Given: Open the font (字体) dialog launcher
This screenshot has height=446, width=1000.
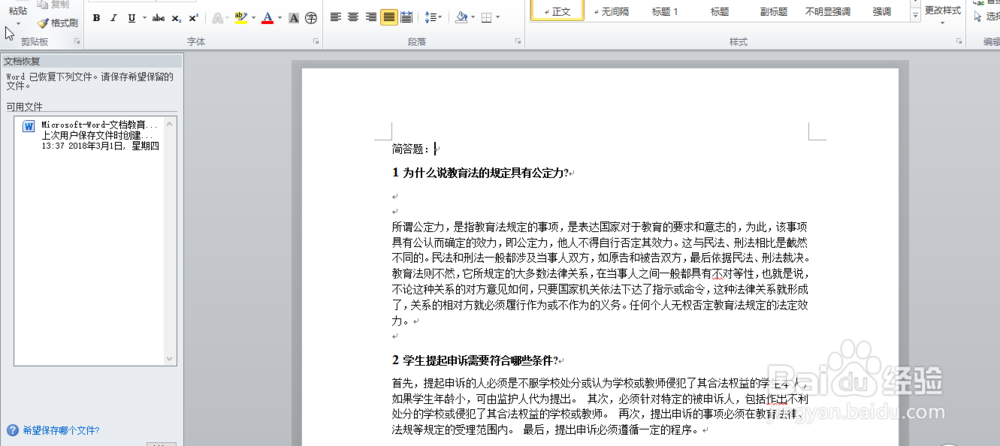Looking at the screenshot, I should click(x=316, y=42).
